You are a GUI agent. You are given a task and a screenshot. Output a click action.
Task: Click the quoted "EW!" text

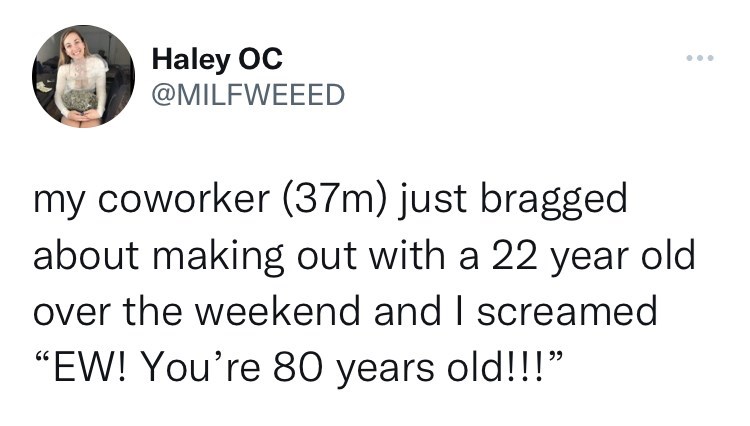click(x=82, y=369)
